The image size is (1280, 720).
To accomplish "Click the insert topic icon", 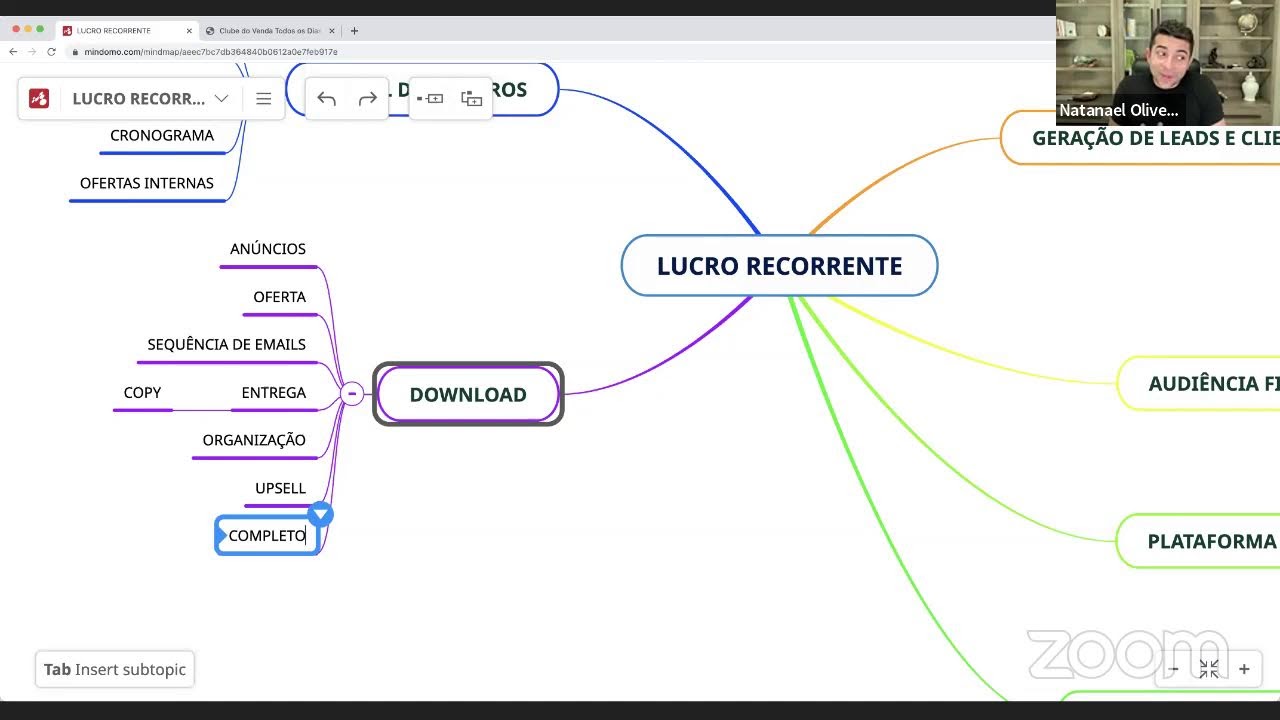I will pos(431,98).
